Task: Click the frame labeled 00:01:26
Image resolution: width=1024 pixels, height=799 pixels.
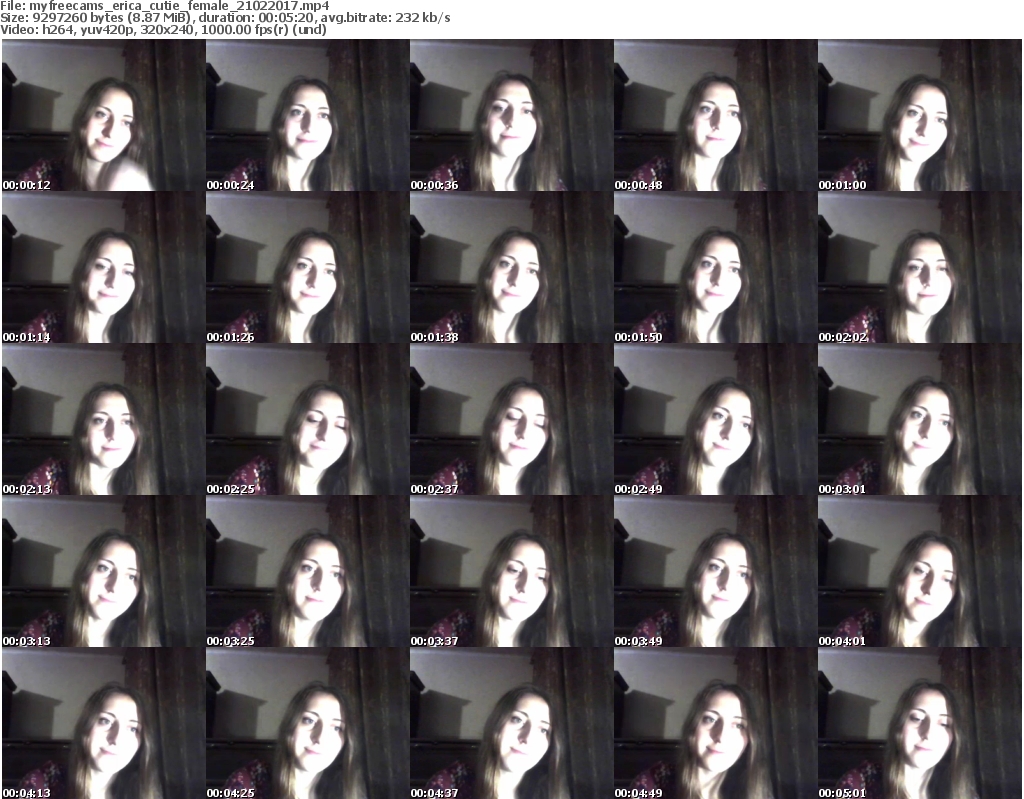Action: [308, 267]
